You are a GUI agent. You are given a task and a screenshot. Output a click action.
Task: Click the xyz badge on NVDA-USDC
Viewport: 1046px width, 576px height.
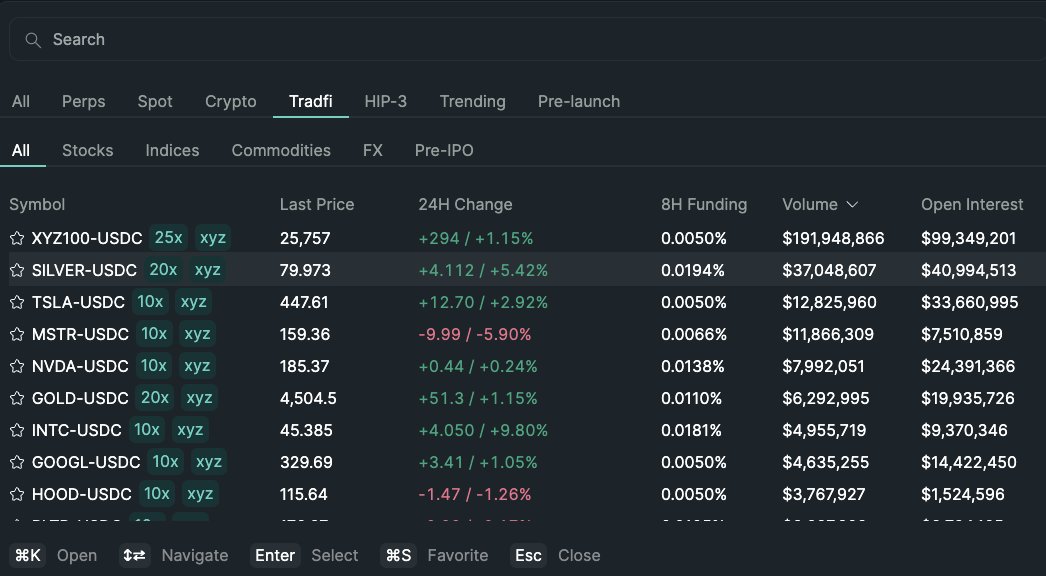(x=197, y=366)
